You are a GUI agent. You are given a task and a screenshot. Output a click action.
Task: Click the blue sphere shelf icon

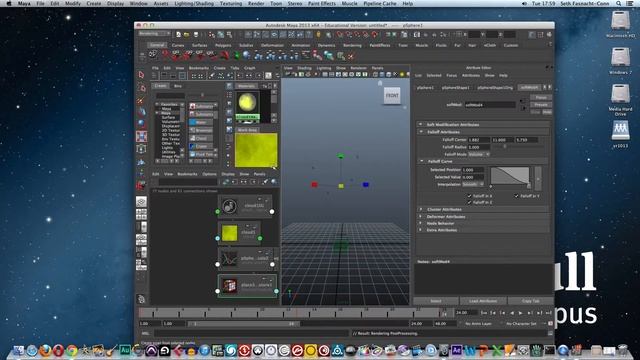tap(247, 55)
